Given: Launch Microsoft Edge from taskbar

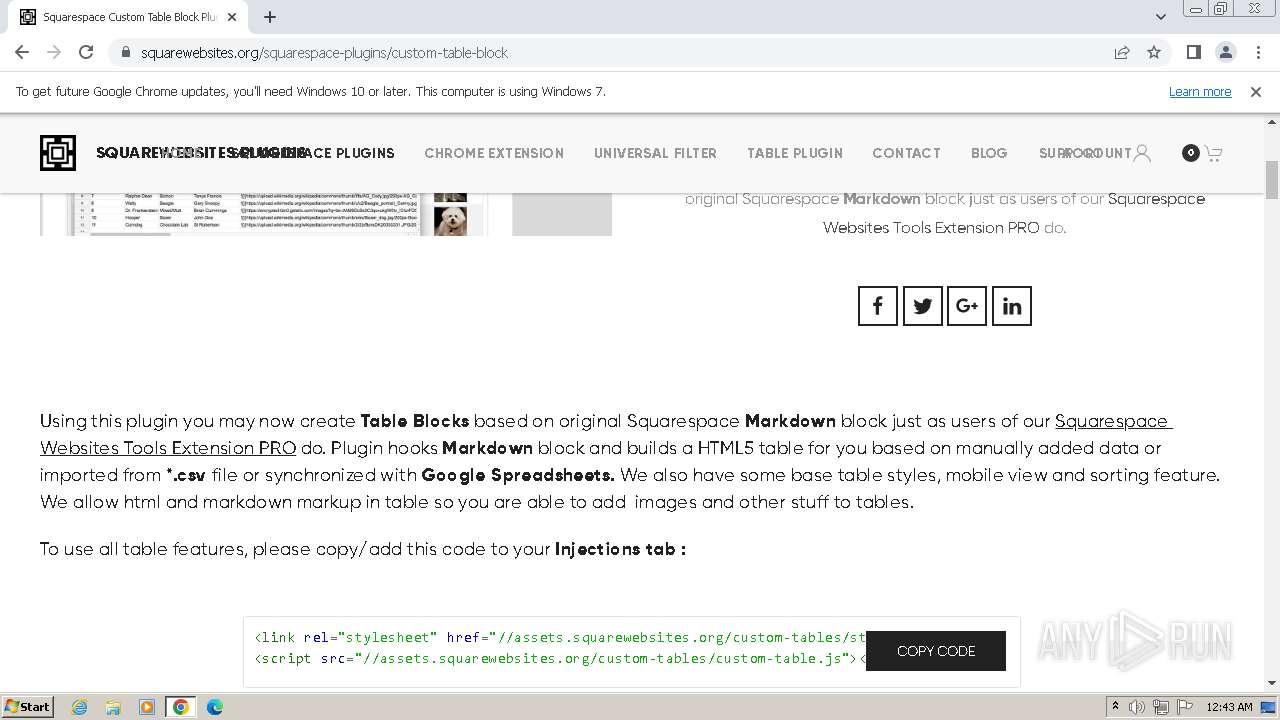Looking at the screenshot, I should coord(215,707).
